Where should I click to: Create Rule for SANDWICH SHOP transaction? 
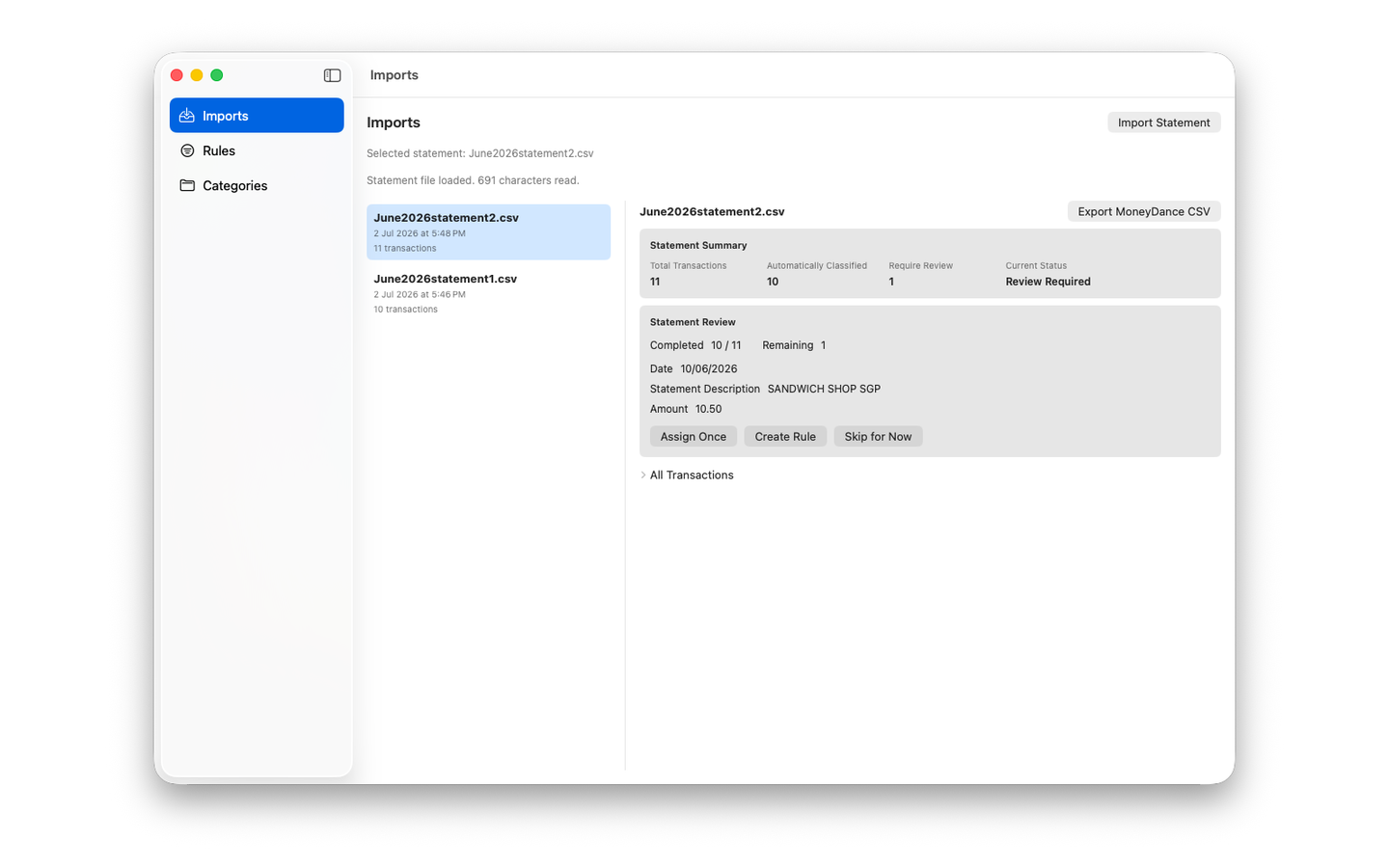coord(785,437)
